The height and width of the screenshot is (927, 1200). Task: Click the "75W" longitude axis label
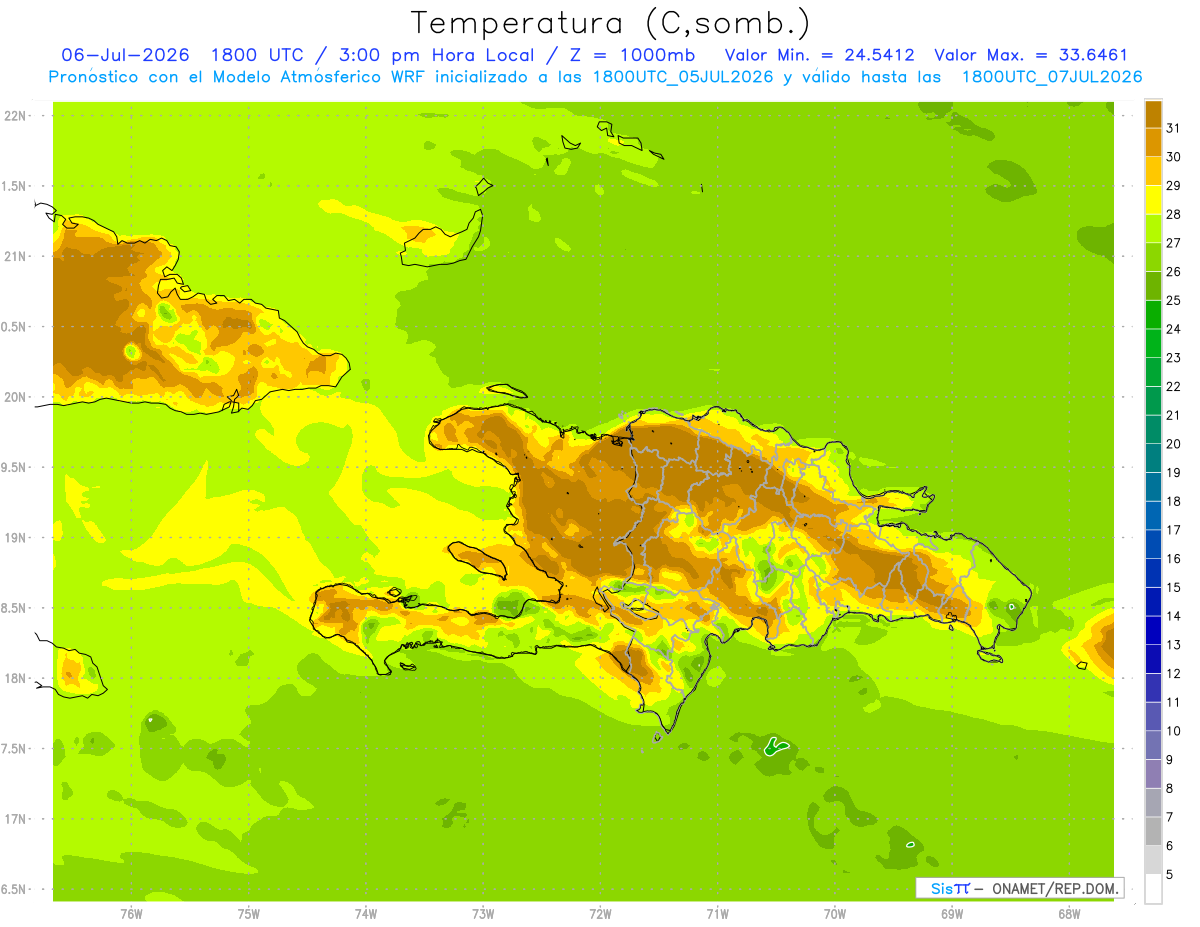[x=249, y=914]
